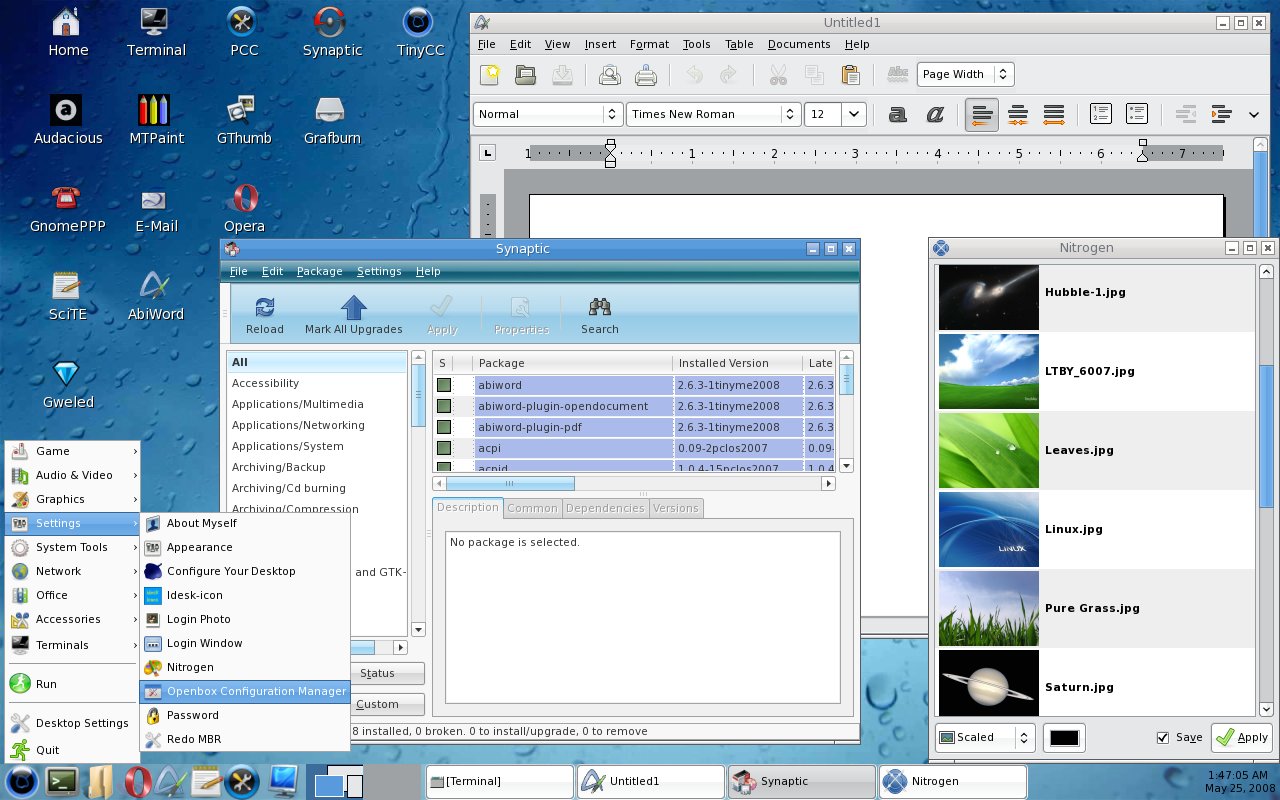Click the Search binoculars in Synaptic
The image size is (1280, 800).
[600, 315]
